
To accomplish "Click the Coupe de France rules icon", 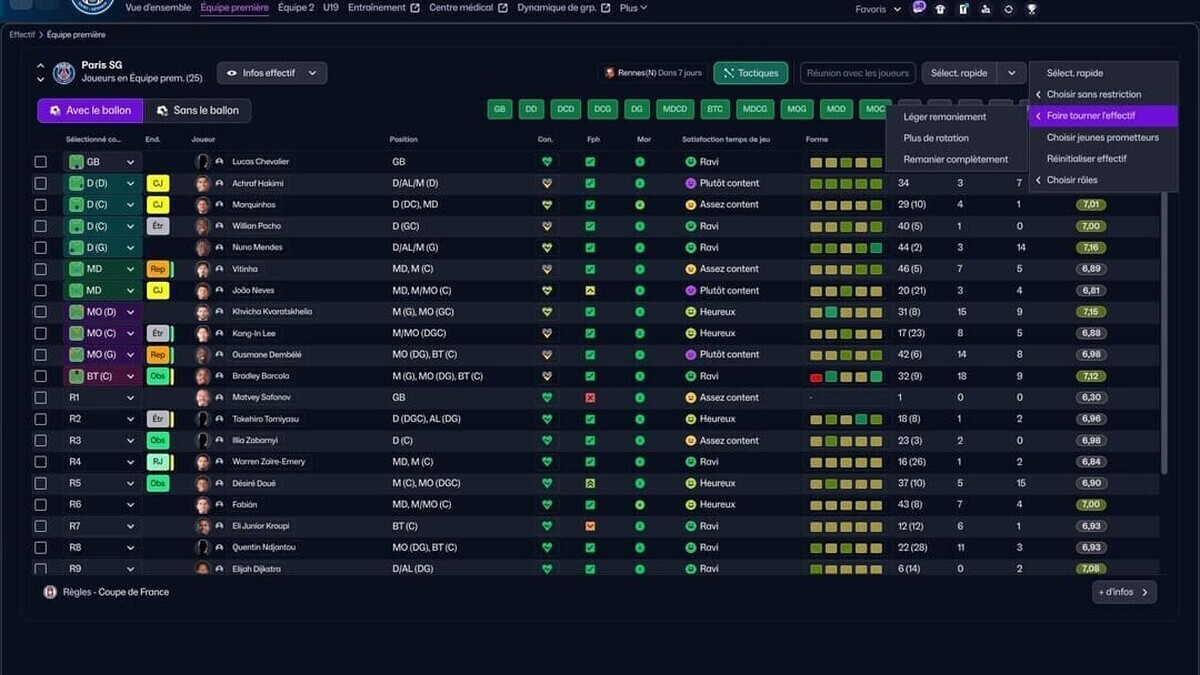I will click(50, 592).
